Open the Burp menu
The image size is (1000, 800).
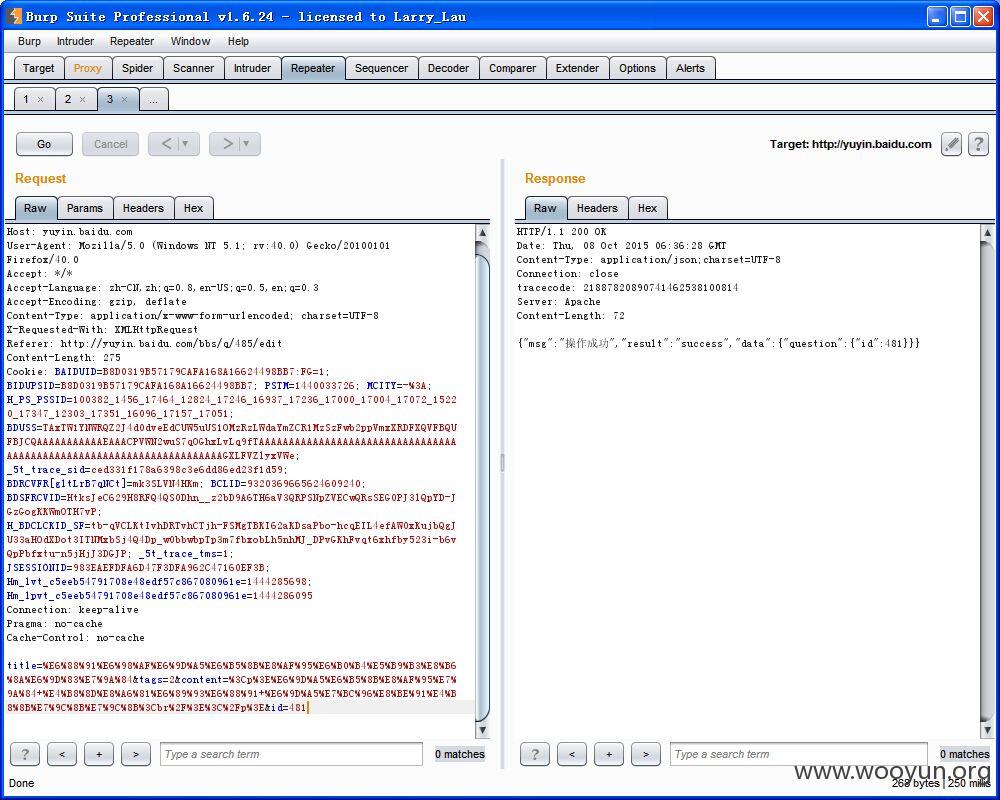[x=29, y=41]
